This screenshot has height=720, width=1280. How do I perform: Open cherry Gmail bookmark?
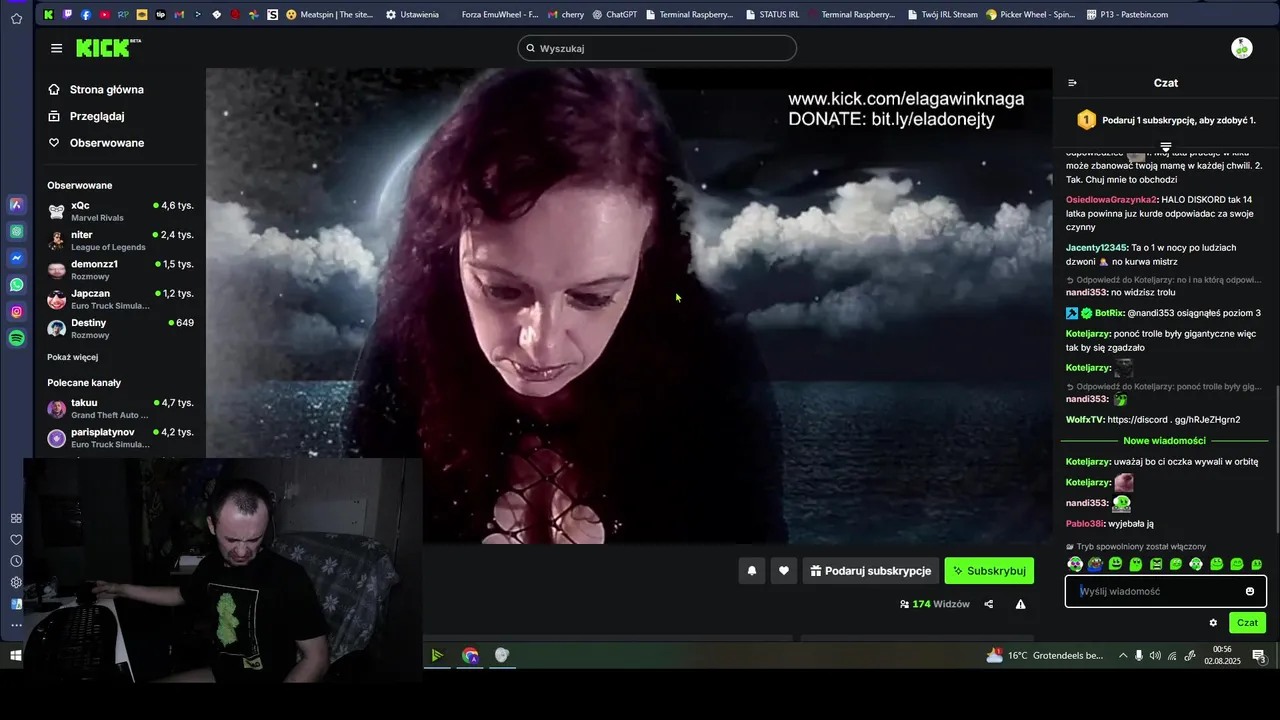click(566, 15)
